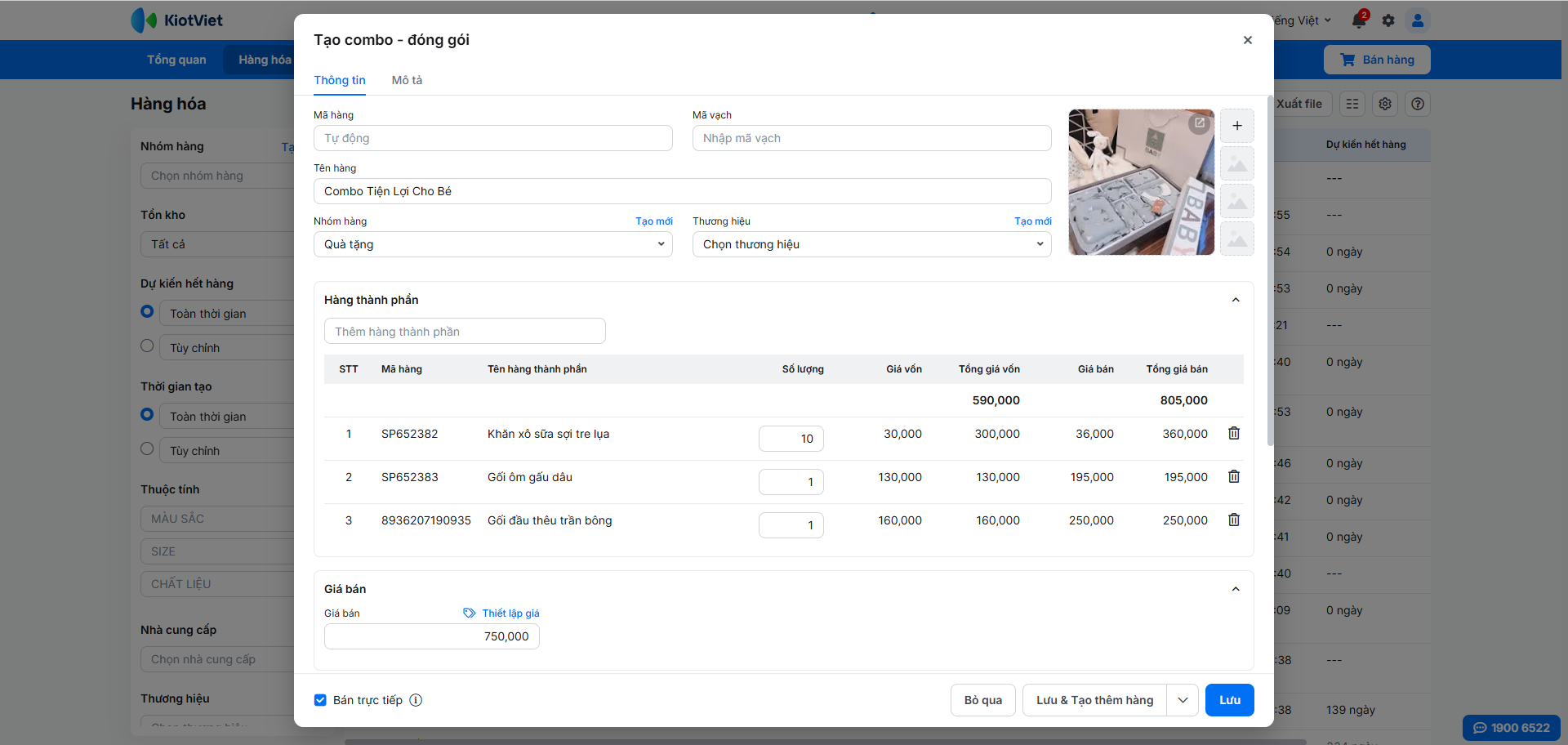This screenshot has width=1568, height=745.
Task: Switch to the Mô tả tab
Action: click(407, 80)
